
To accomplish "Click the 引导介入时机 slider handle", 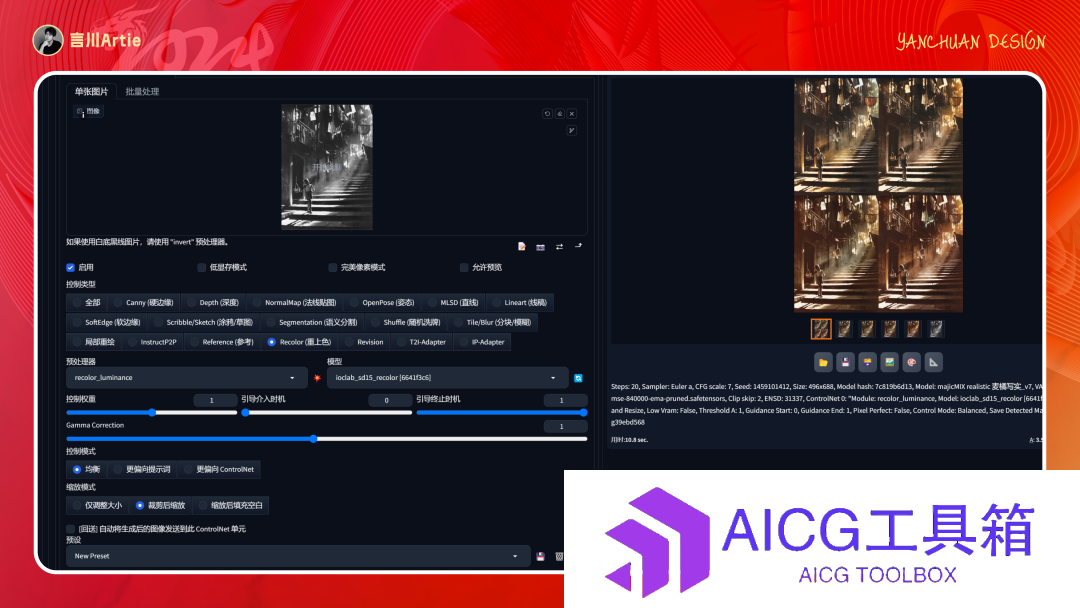I will point(245,412).
